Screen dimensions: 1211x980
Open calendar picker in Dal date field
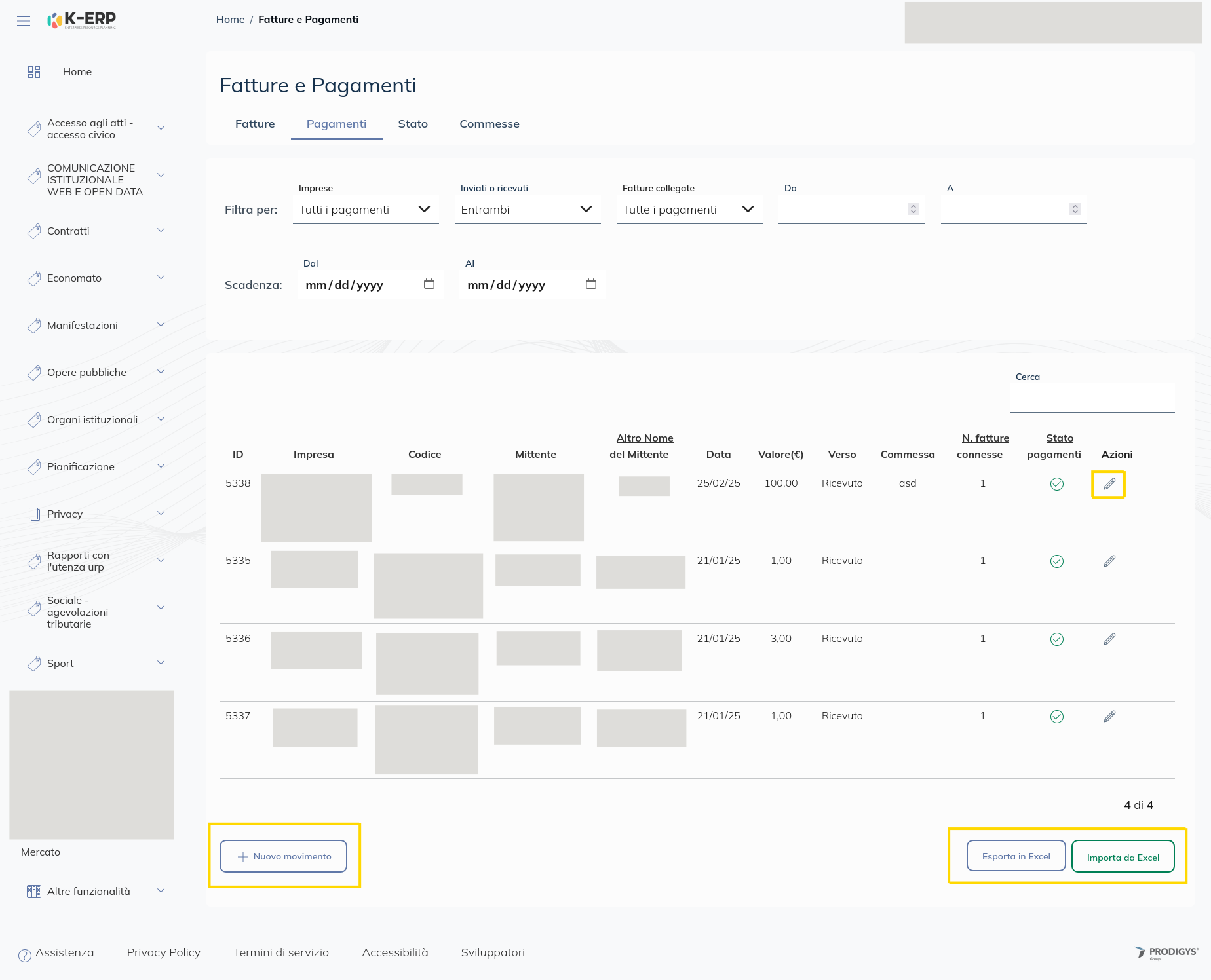429,284
